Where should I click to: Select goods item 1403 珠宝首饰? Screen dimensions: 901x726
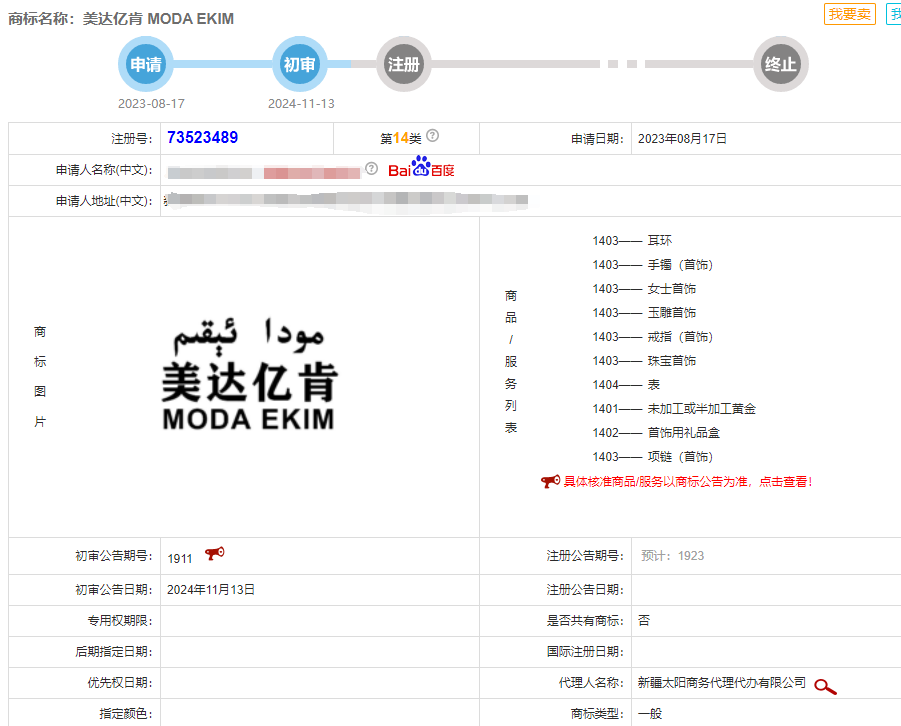click(x=644, y=361)
